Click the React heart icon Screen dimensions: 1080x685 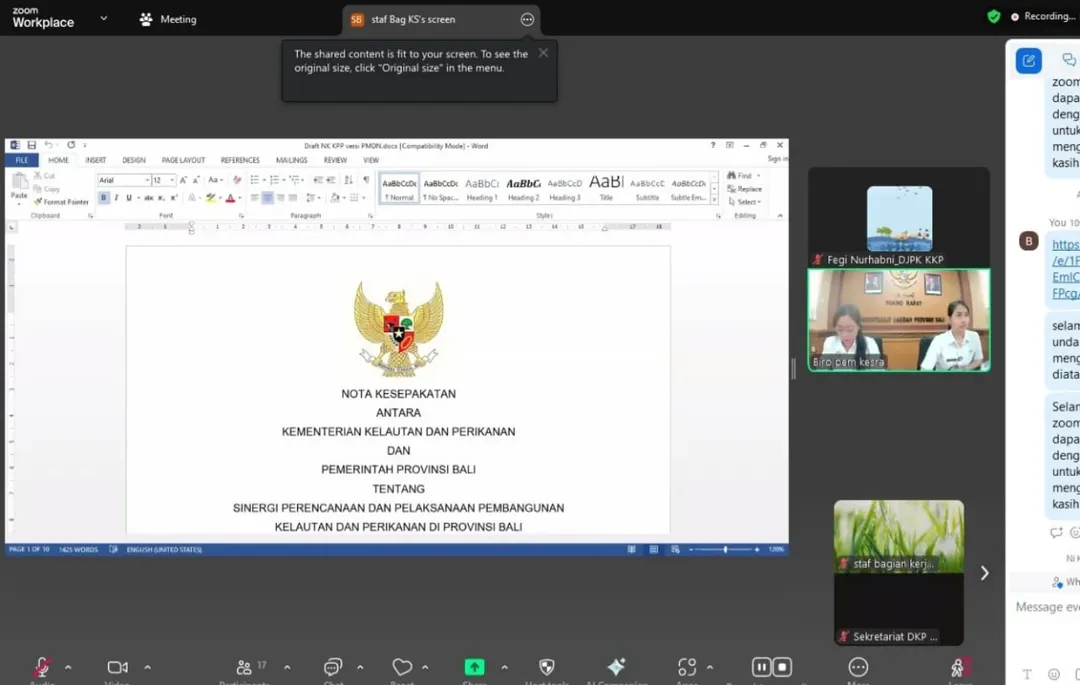(x=402, y=667)
